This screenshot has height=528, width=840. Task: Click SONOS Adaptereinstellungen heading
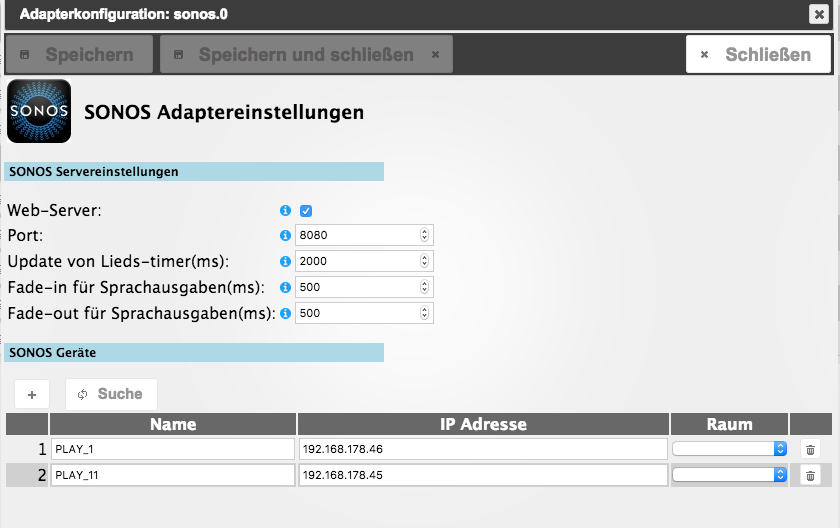224,112
